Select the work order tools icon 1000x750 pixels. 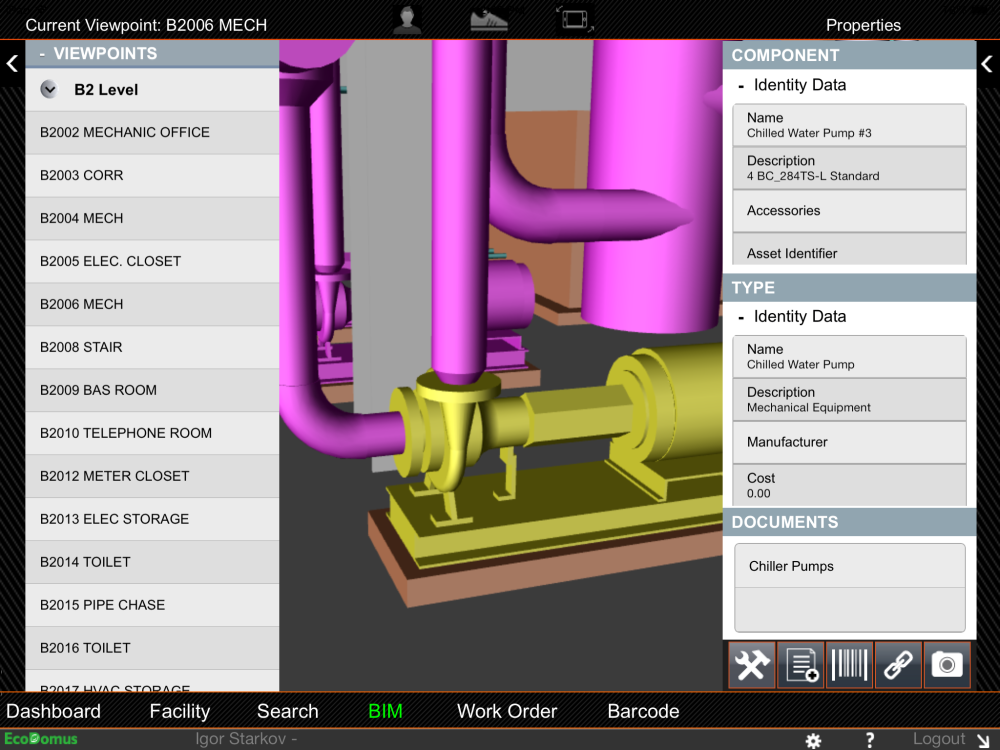751,664
